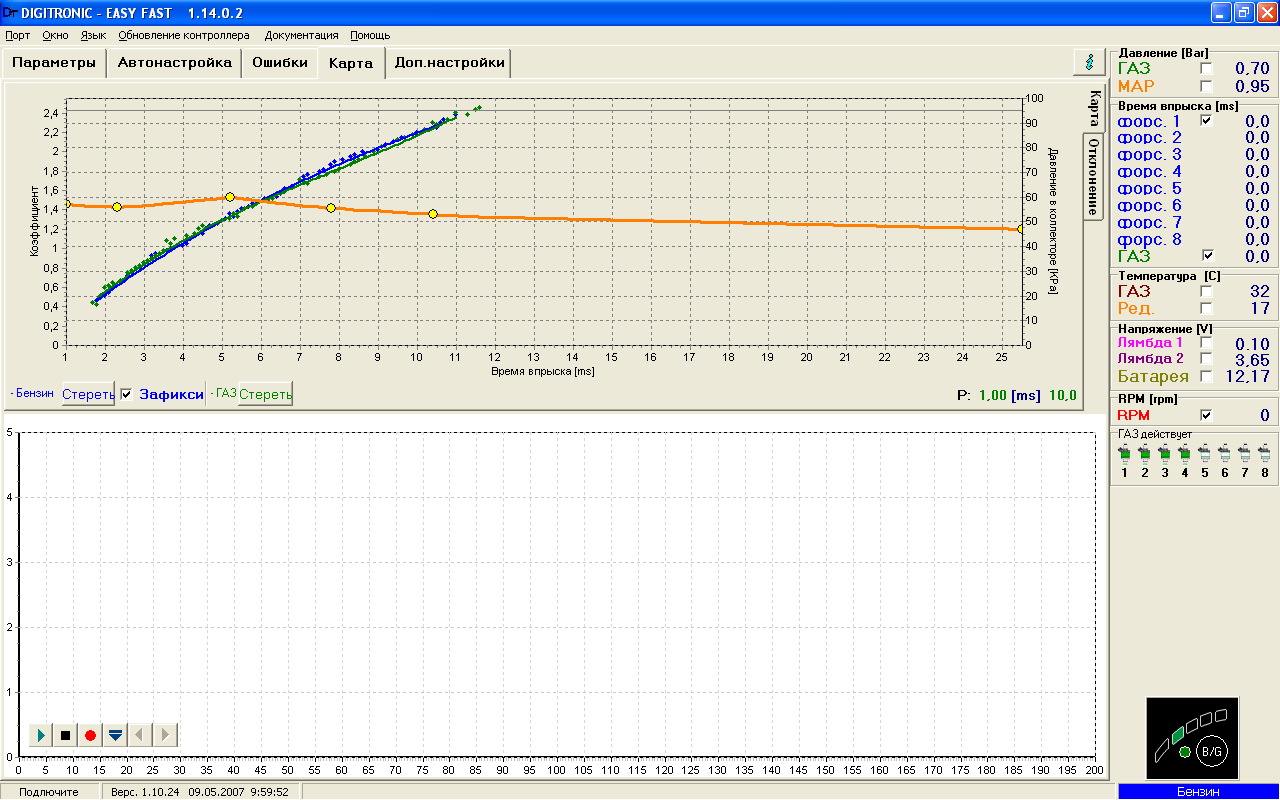Open the Документация menu
The width and height of the screenshot is (1280, 800).
[301, 35]
